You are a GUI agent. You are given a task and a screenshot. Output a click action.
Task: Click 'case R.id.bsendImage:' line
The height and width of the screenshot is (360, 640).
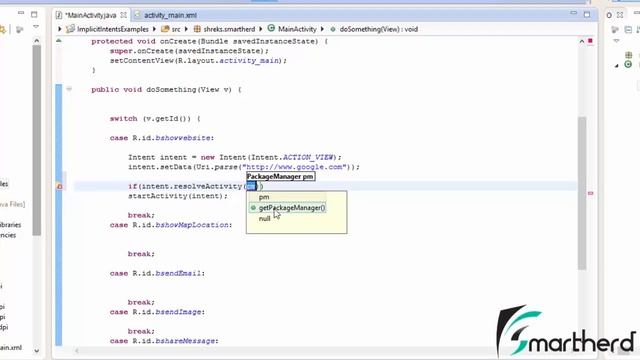tap(157, 312)
